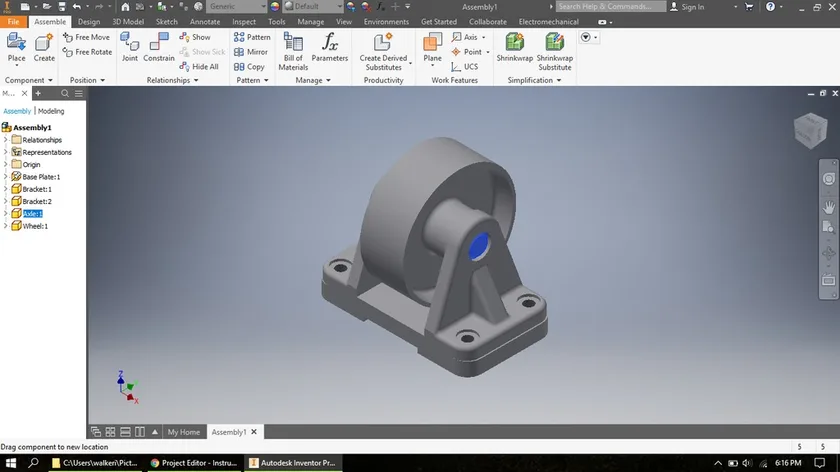This screenshot has width=840, height=472.
Task: Select the Free Rotate tool
Action: (87, 52)
